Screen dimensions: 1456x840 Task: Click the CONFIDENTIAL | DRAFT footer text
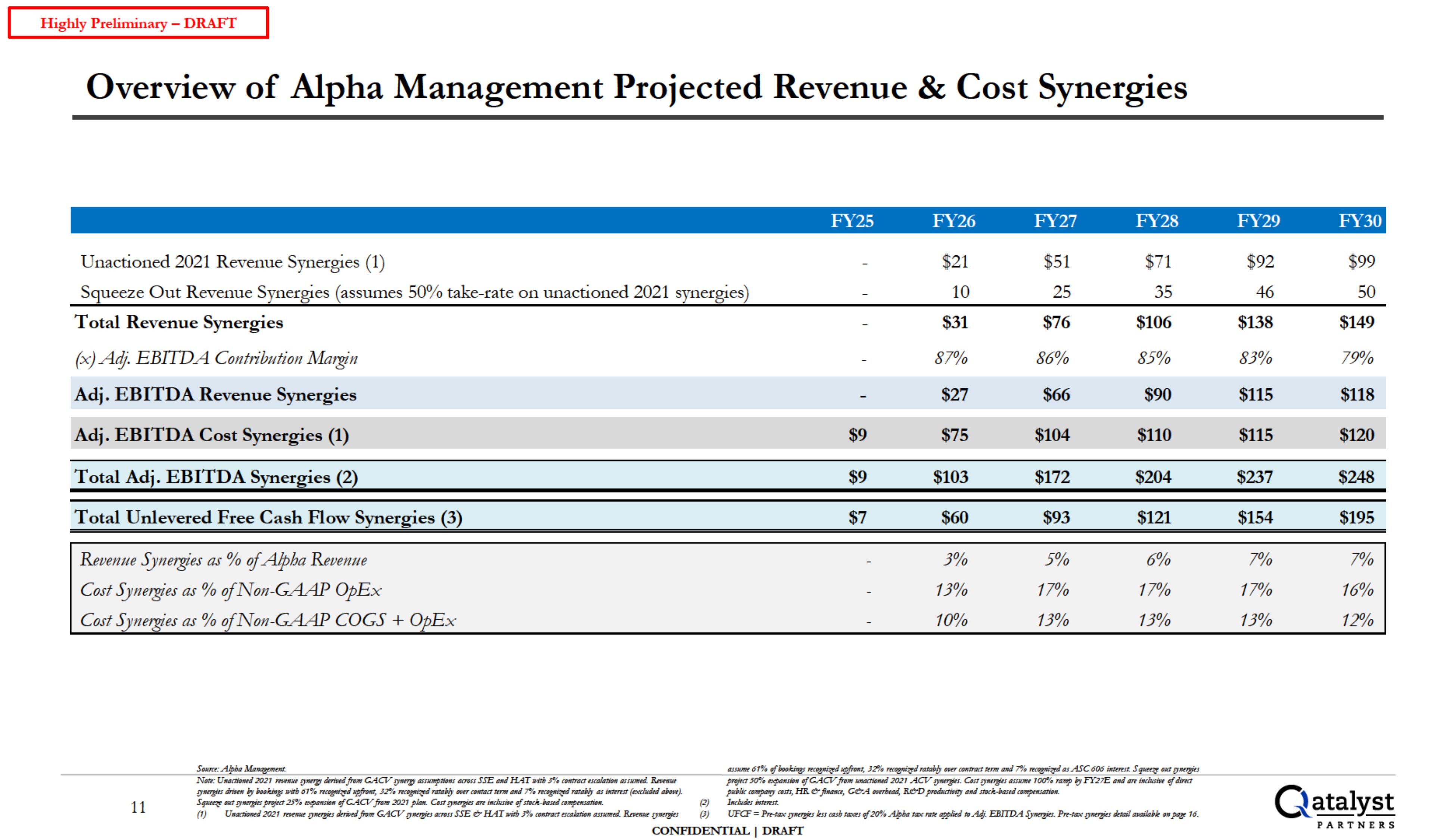[x=727, y=831]
